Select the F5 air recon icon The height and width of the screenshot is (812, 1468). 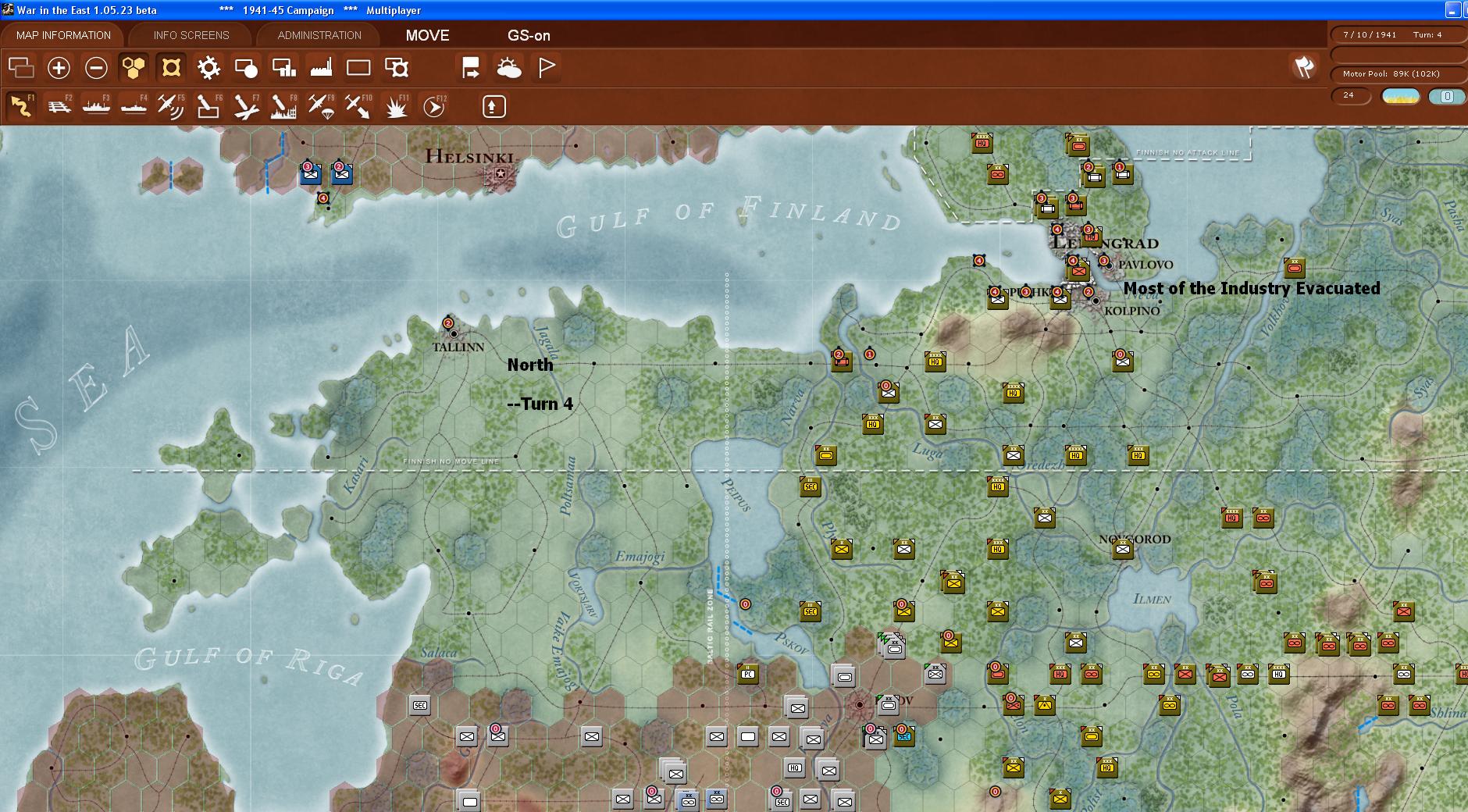pos(171,106)
